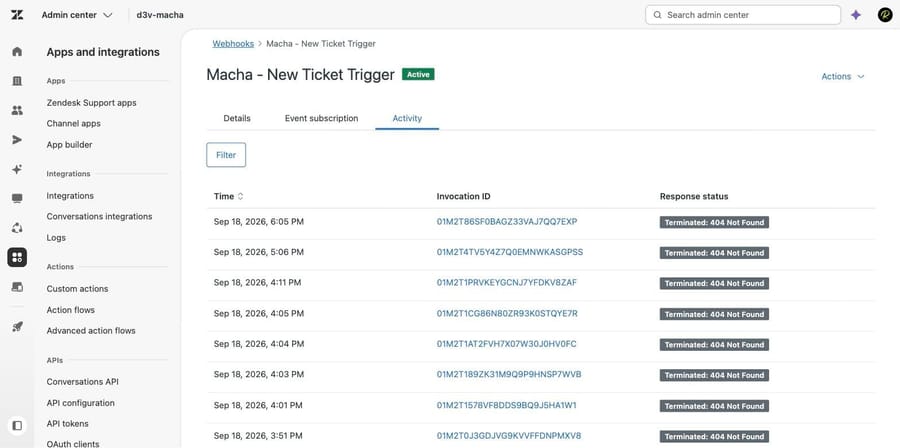Open invocation 01M2T4TV5Y4Z7Q0EMNWKASGPSS
Image resolution: width=900 pixels, height=448 pixels.
tap(510, 252)
